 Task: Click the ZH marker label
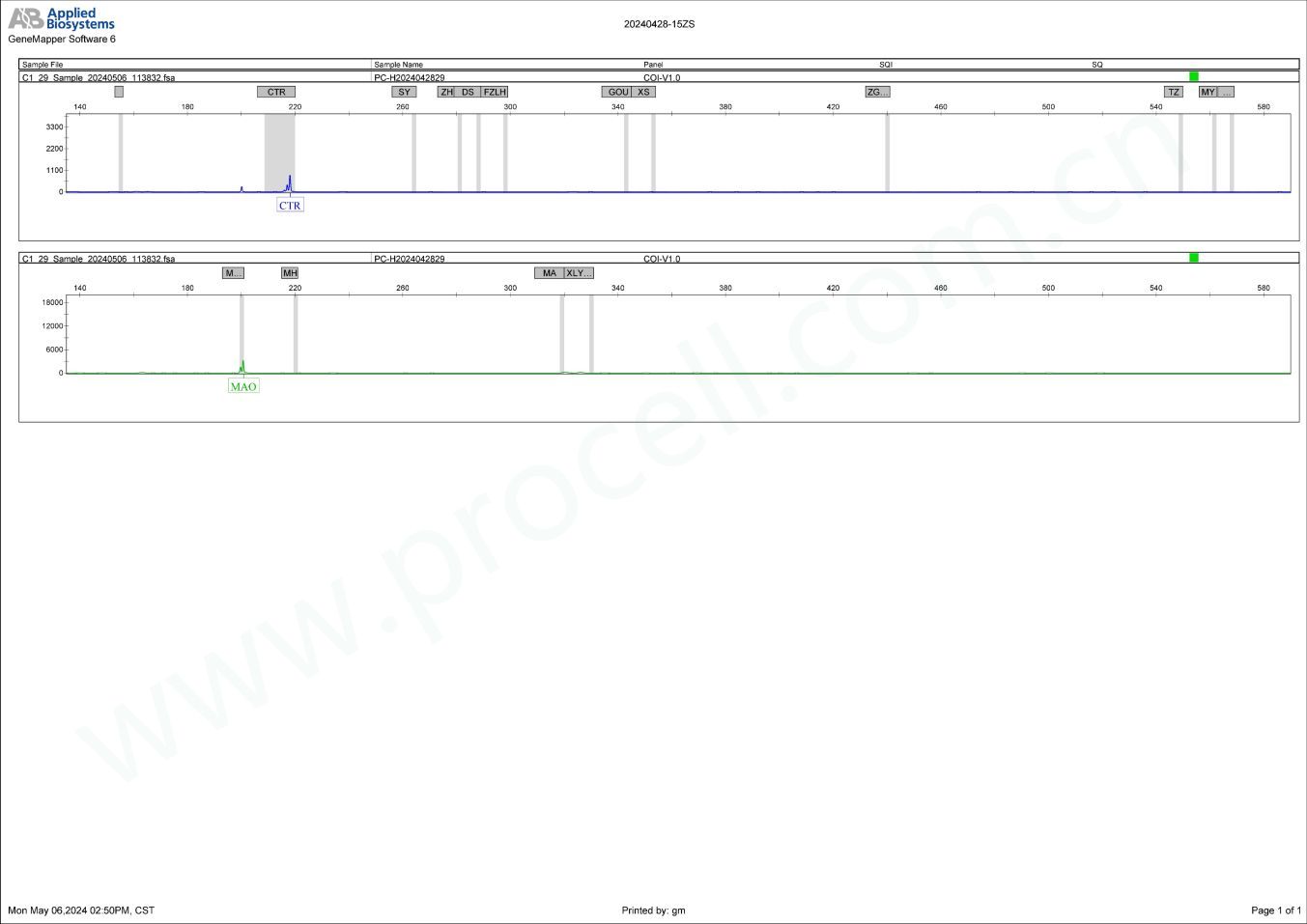pos(446,92)
